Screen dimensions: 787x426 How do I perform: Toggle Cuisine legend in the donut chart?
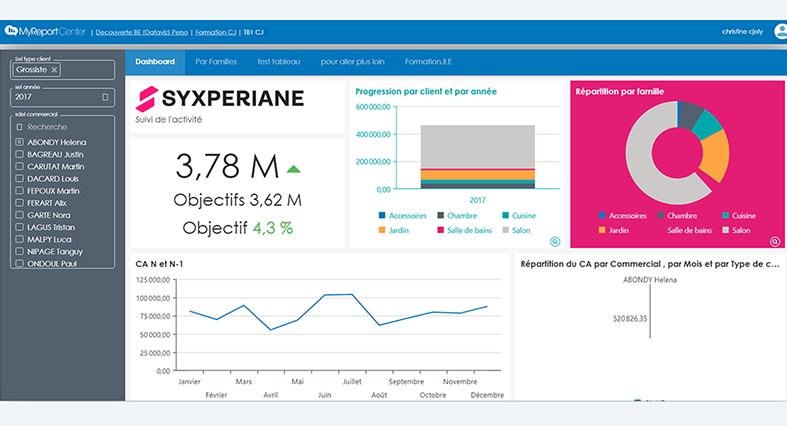739,215
